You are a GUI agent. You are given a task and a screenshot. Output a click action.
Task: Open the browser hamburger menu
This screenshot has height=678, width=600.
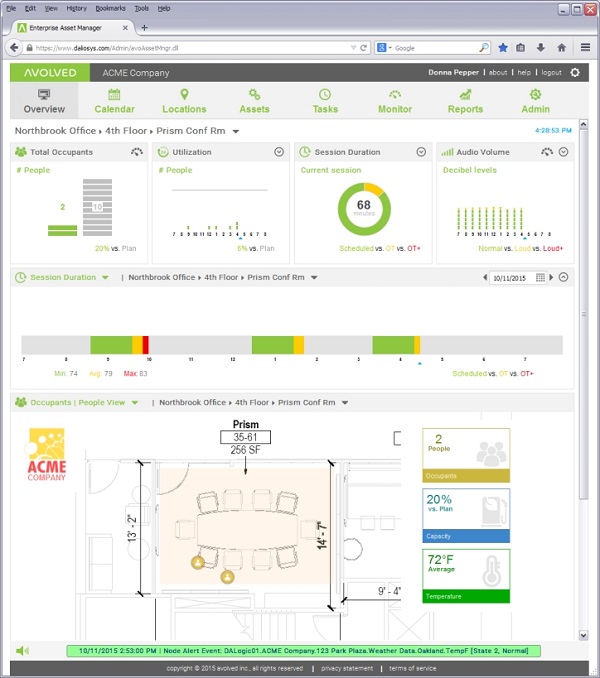(585, 47)
